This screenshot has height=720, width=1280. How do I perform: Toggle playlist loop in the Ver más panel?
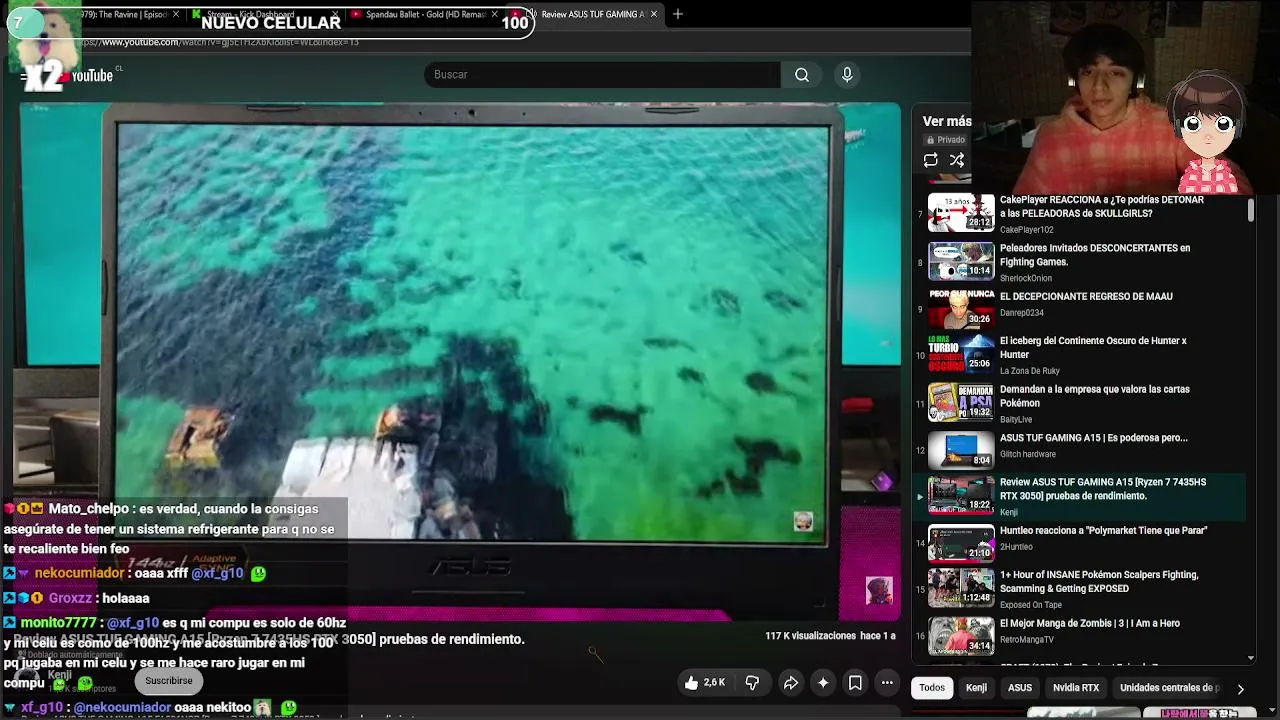[x=931, y=160]
